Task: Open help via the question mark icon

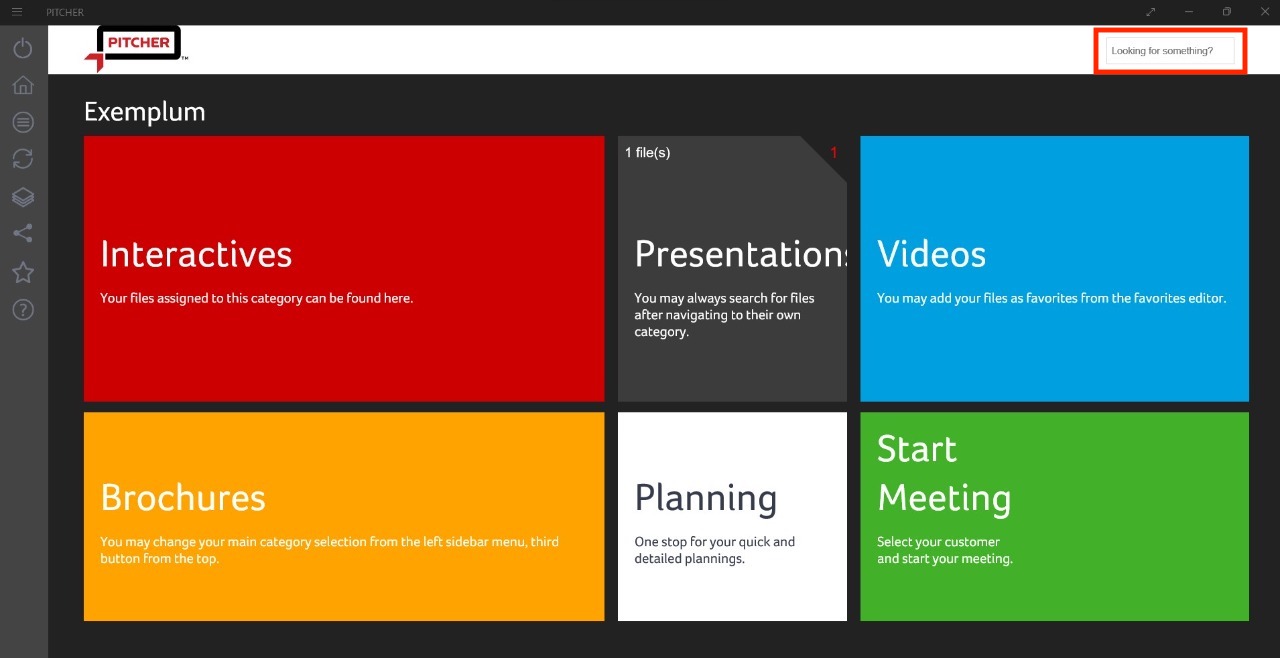Action: tap(23, 309)
